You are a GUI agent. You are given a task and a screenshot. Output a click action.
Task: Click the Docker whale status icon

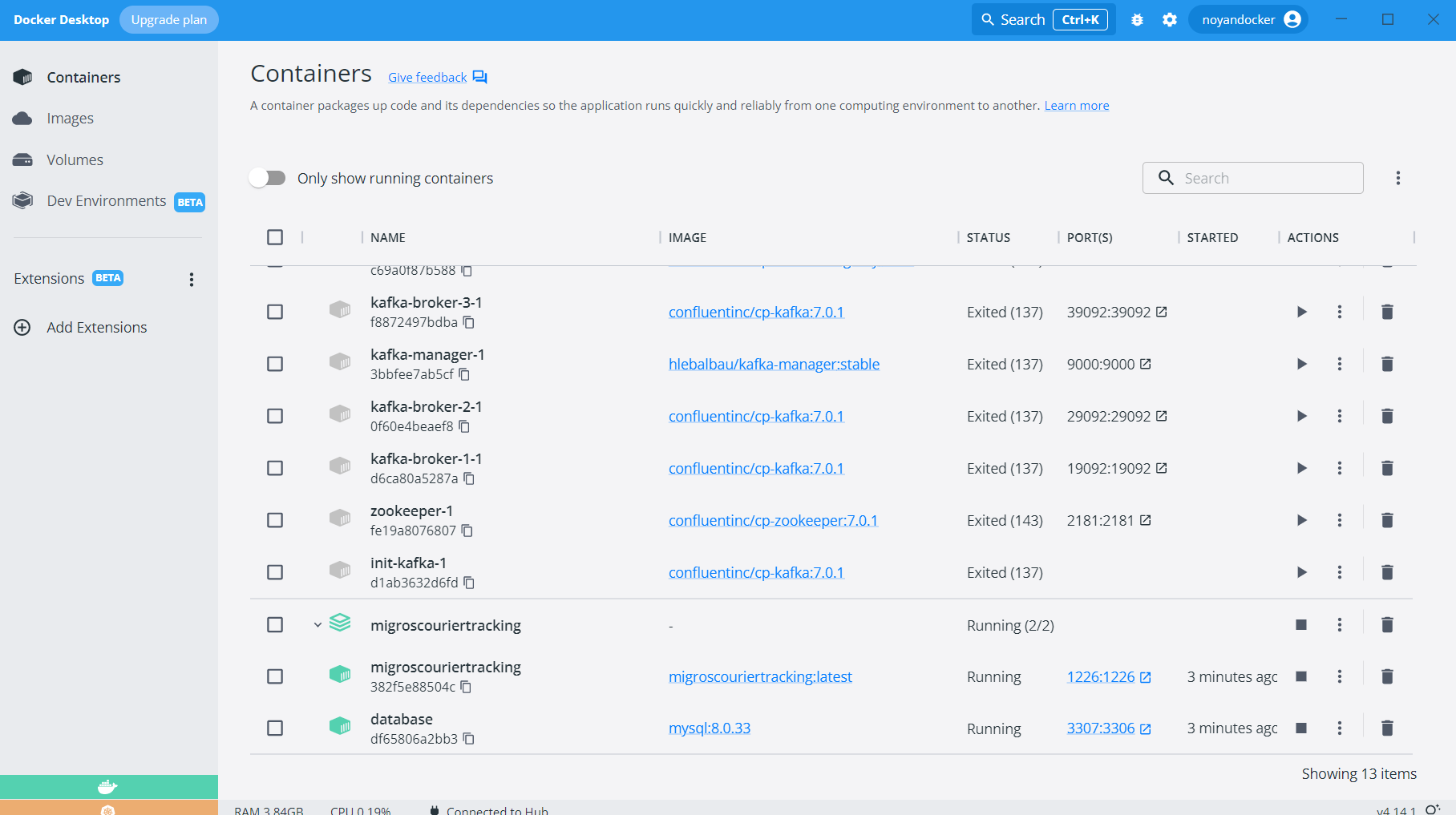pos(107,787)
